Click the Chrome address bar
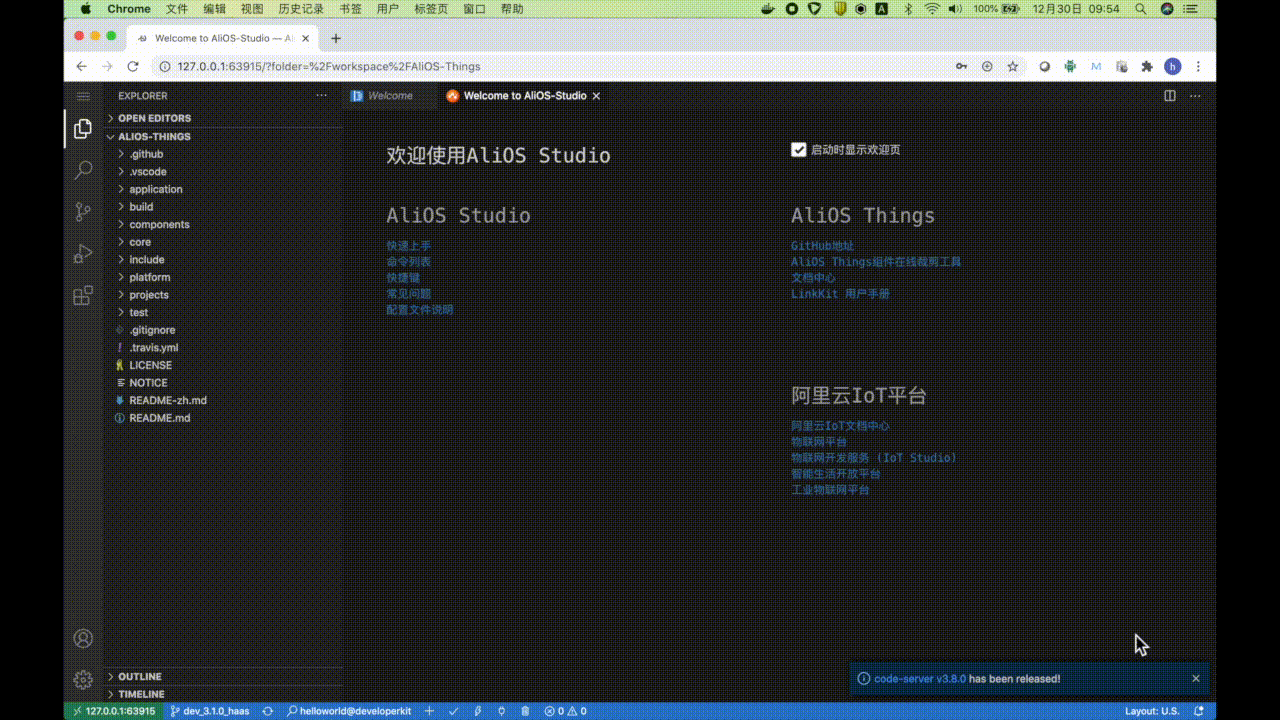Viewport: 1280px width, 720px height. point(560,66)
